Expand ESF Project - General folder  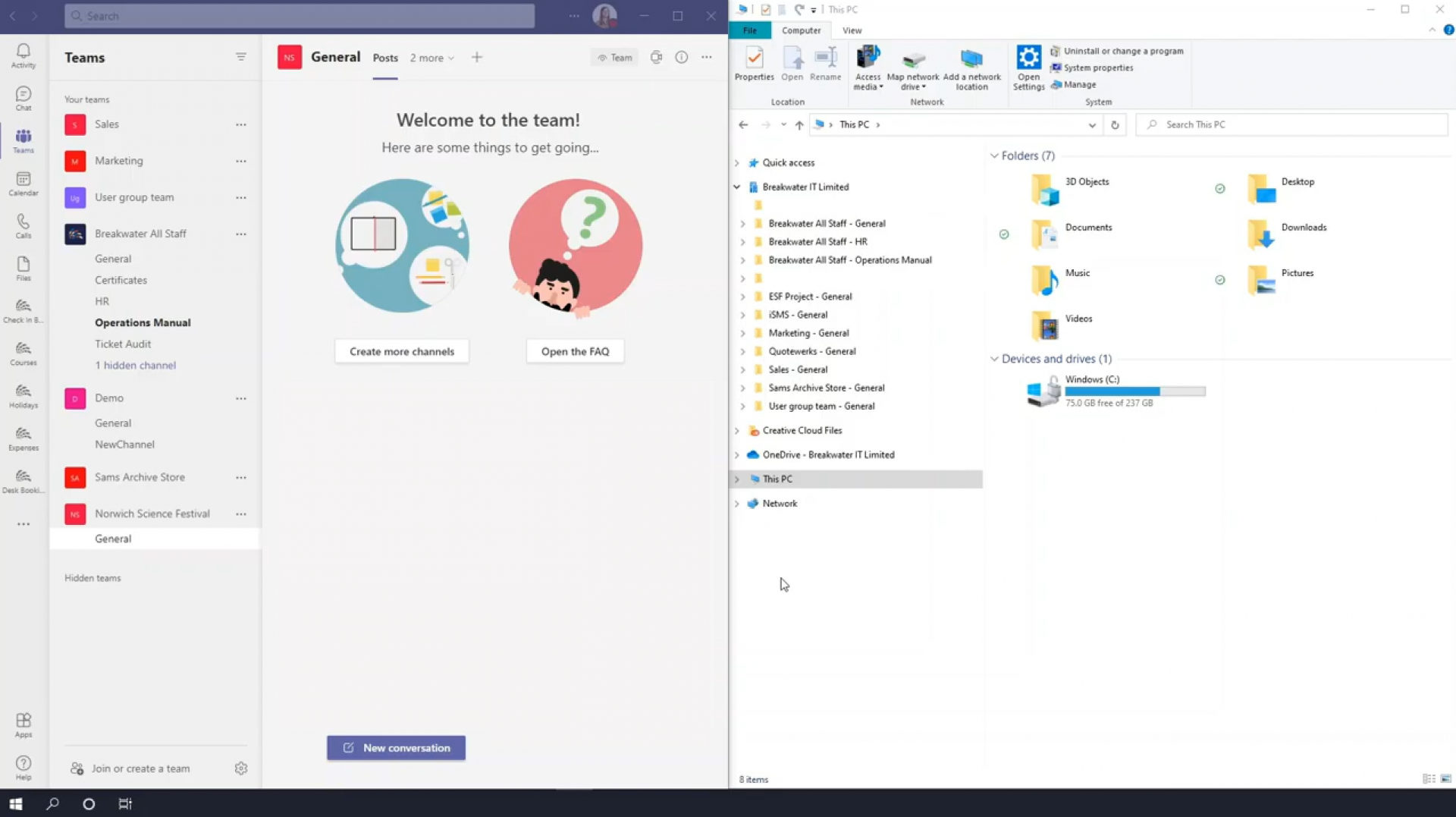coord(742,297)
